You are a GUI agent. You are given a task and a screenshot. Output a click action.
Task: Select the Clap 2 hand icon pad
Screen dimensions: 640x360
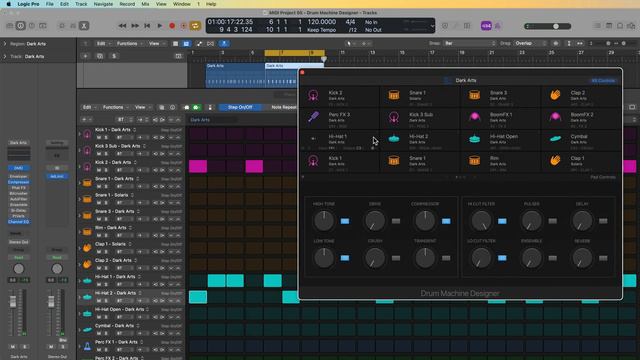[x=555, y=95]
